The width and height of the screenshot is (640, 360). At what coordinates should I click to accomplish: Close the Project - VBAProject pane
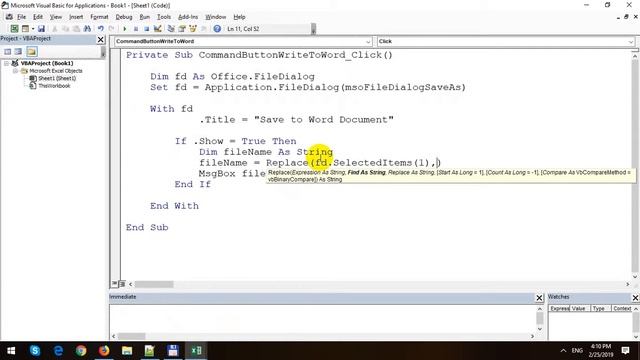coord(100,39)
